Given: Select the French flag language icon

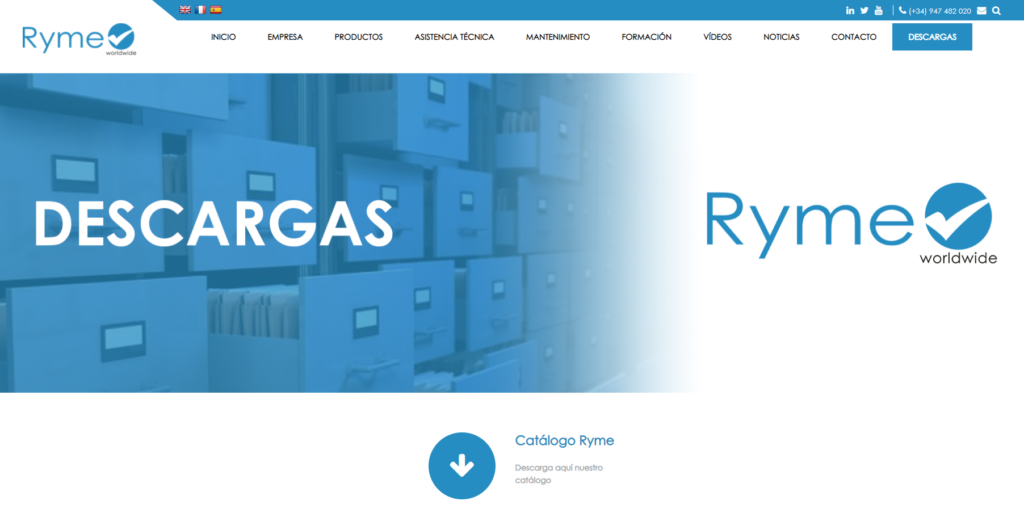Looking at the screenshot, I should click(200, 9).
